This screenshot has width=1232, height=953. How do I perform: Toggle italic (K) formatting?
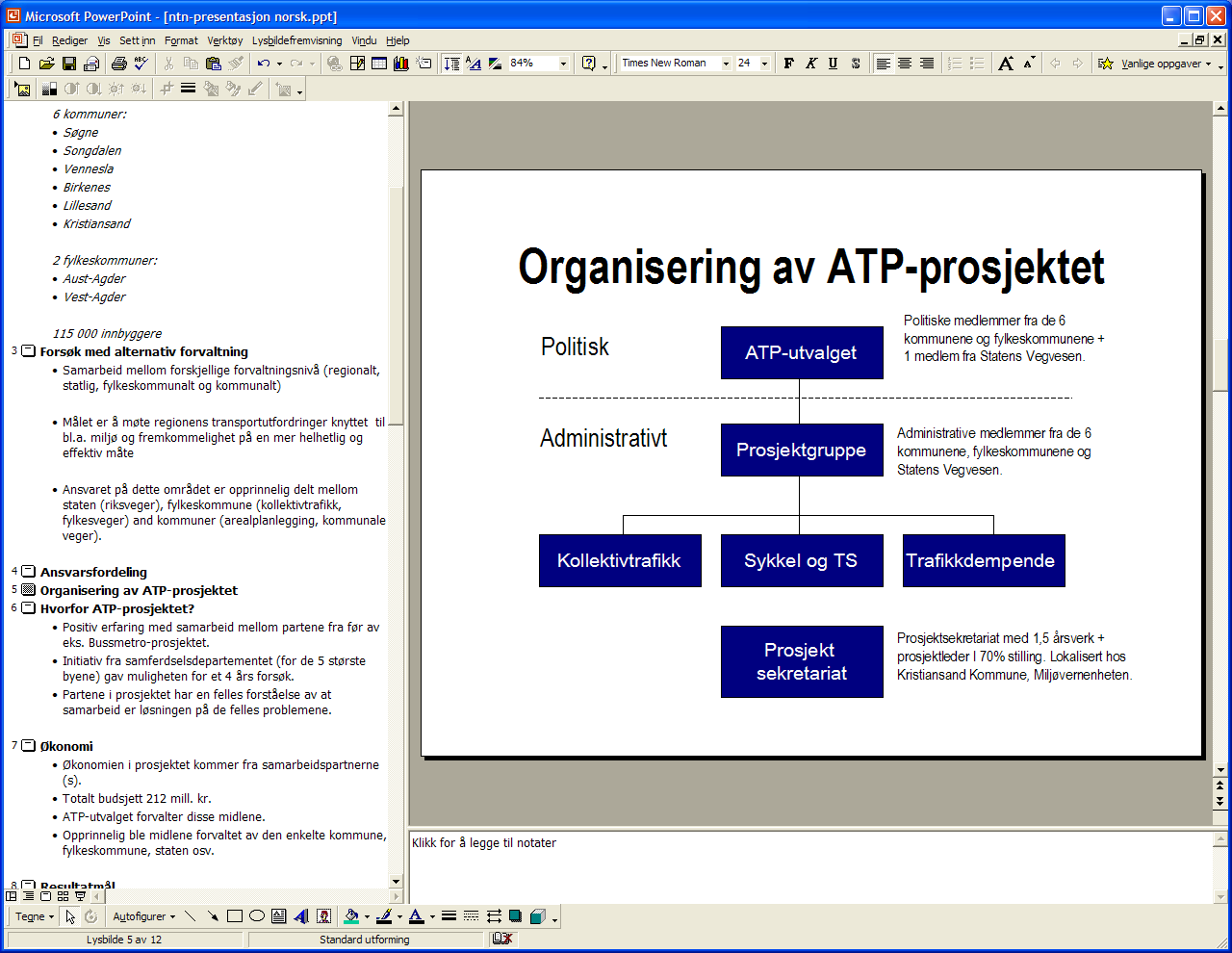pyautogui.click(x=811, y=64)
